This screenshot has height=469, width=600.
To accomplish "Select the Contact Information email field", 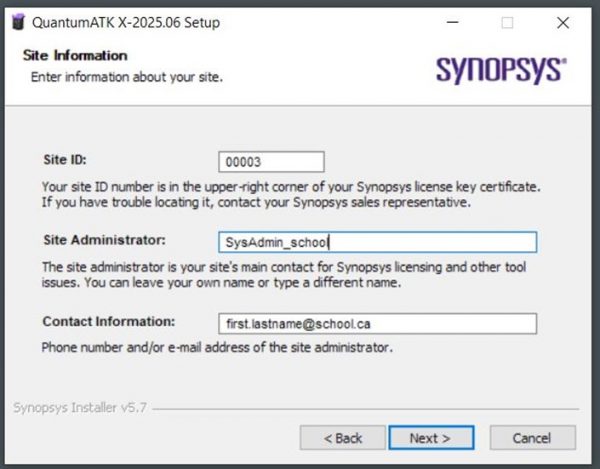I will [377, 324].
